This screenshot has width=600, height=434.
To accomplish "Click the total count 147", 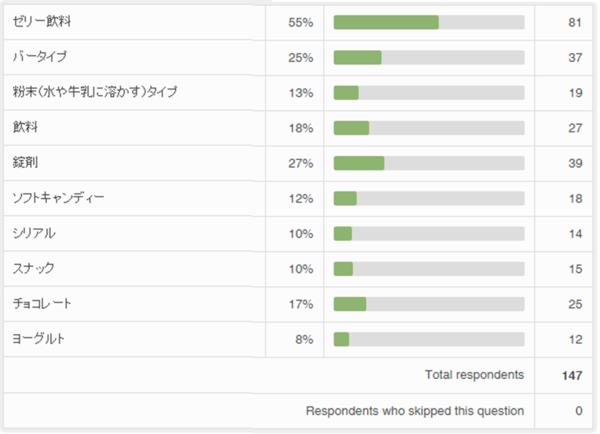I will coord(572,375).
